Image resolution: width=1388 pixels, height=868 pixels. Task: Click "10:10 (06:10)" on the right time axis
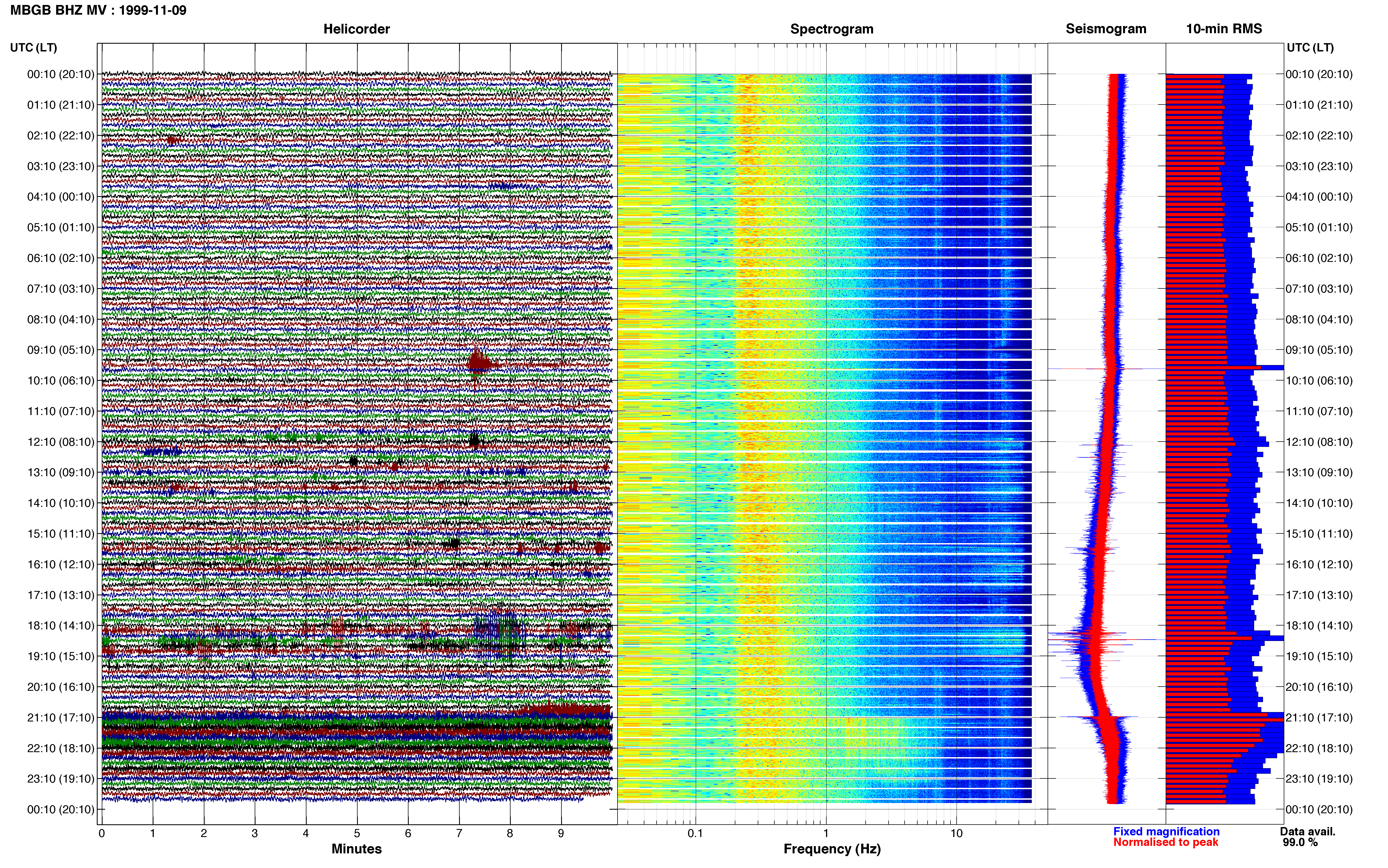(x=1319, y=380)
